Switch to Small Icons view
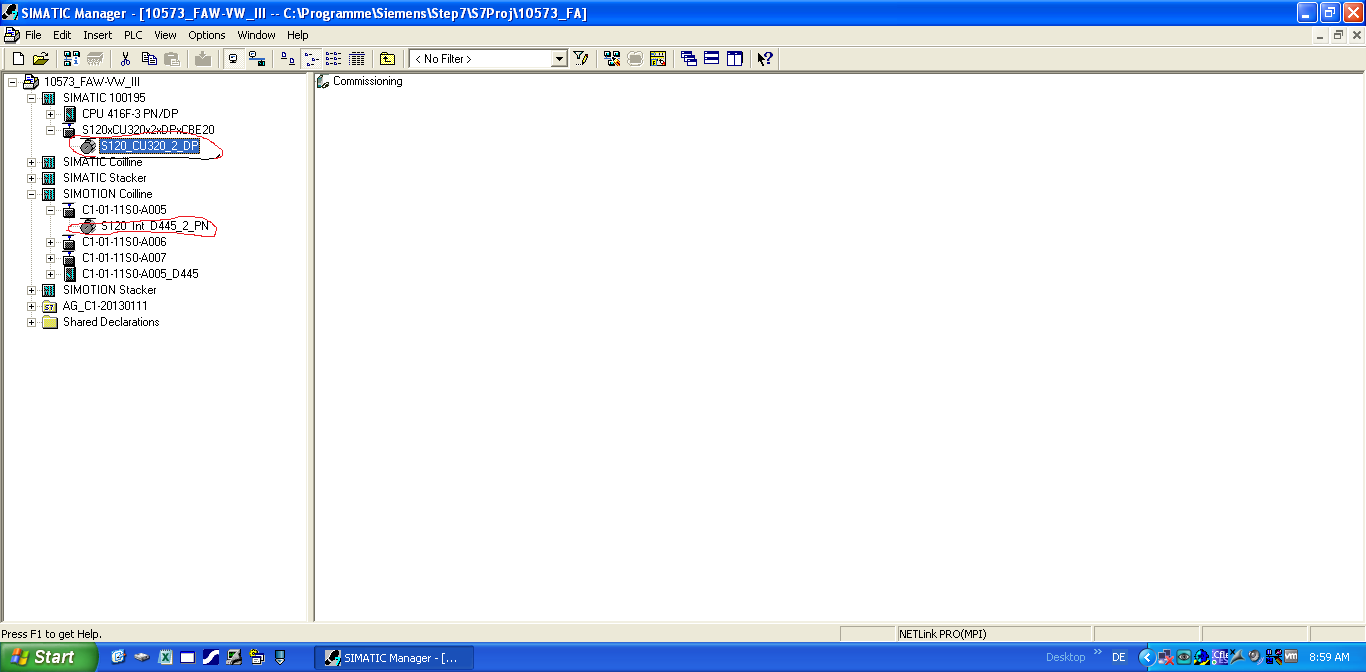The width and height of the screenshot is (1366, 672). click(311, 59)
